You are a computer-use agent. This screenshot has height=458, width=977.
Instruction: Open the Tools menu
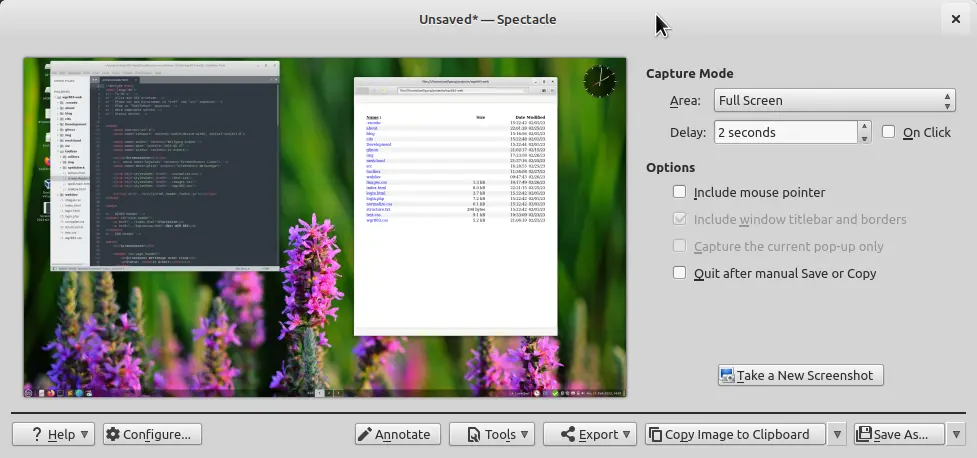click(x=490, y=435)
